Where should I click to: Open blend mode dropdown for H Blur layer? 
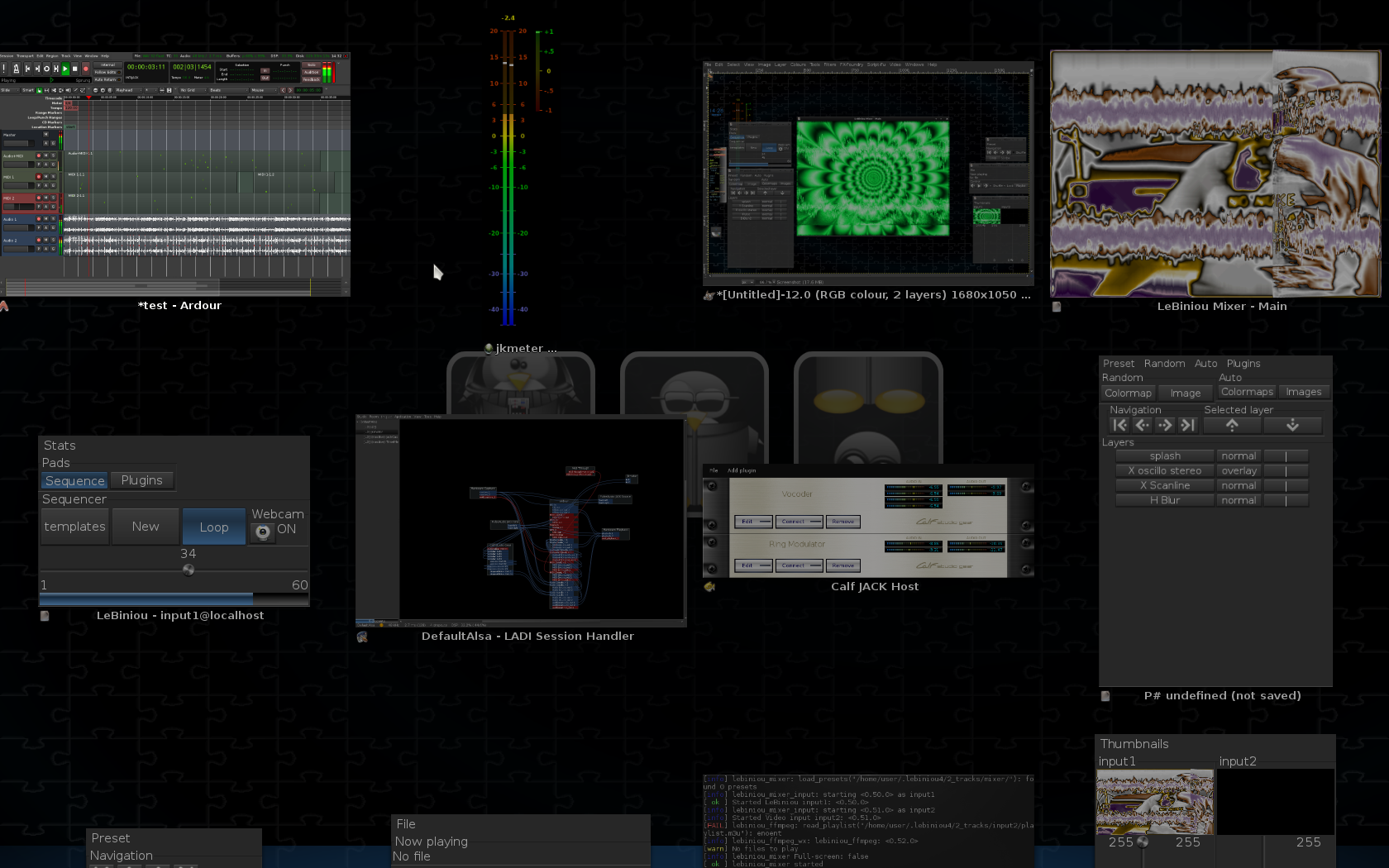coord(1239,501)
